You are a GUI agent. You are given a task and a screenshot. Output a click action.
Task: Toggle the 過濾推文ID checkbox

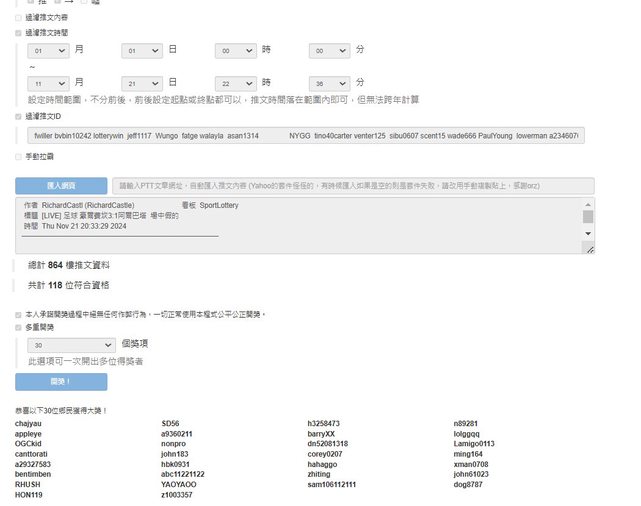tap(18, 116)
